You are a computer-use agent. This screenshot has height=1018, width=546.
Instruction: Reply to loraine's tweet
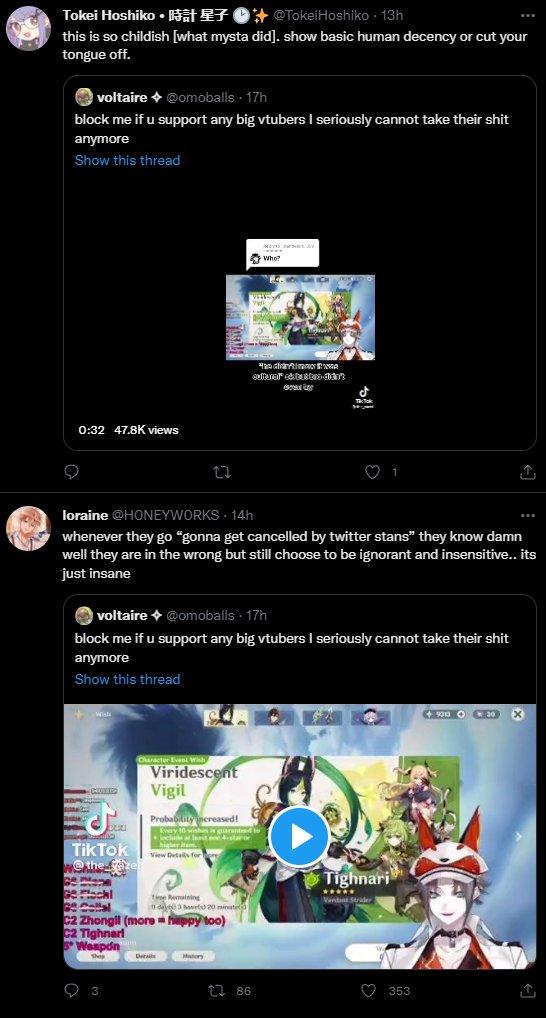[x=71, y=990]
